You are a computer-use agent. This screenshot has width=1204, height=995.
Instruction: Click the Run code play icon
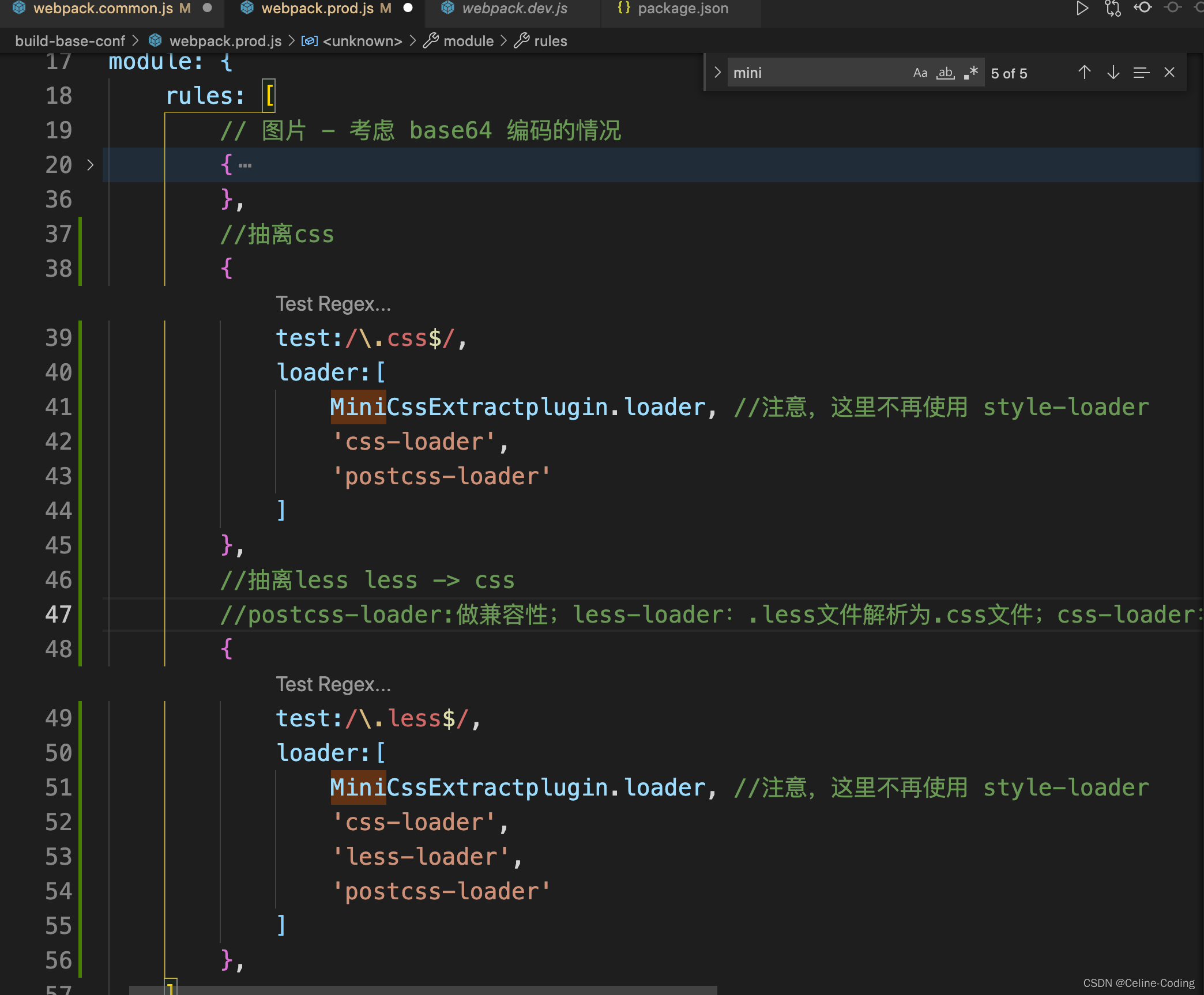coord(1082,8)
